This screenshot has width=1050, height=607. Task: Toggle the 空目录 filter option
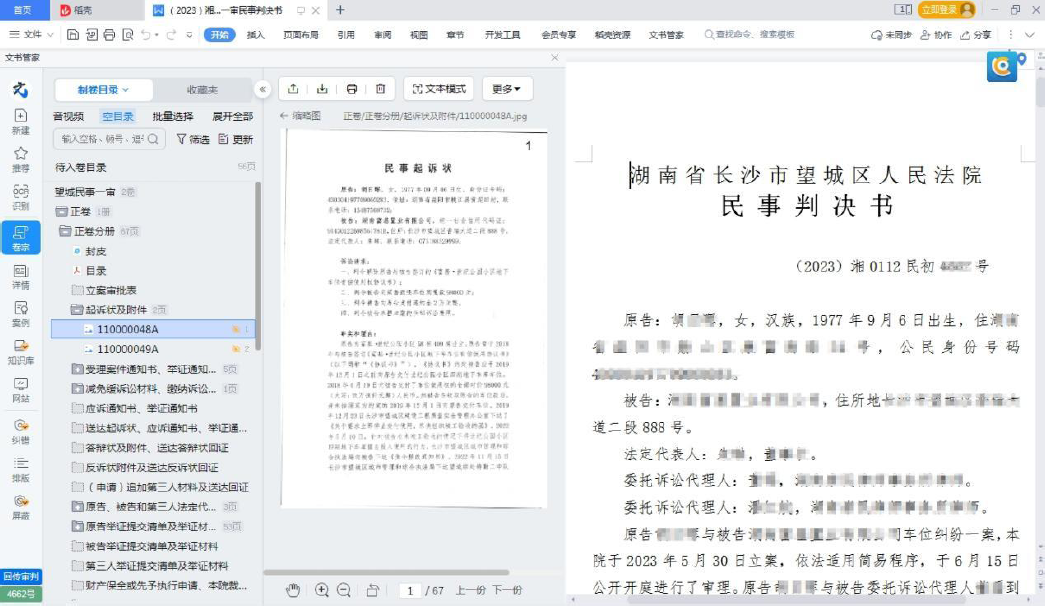(117, 116)
